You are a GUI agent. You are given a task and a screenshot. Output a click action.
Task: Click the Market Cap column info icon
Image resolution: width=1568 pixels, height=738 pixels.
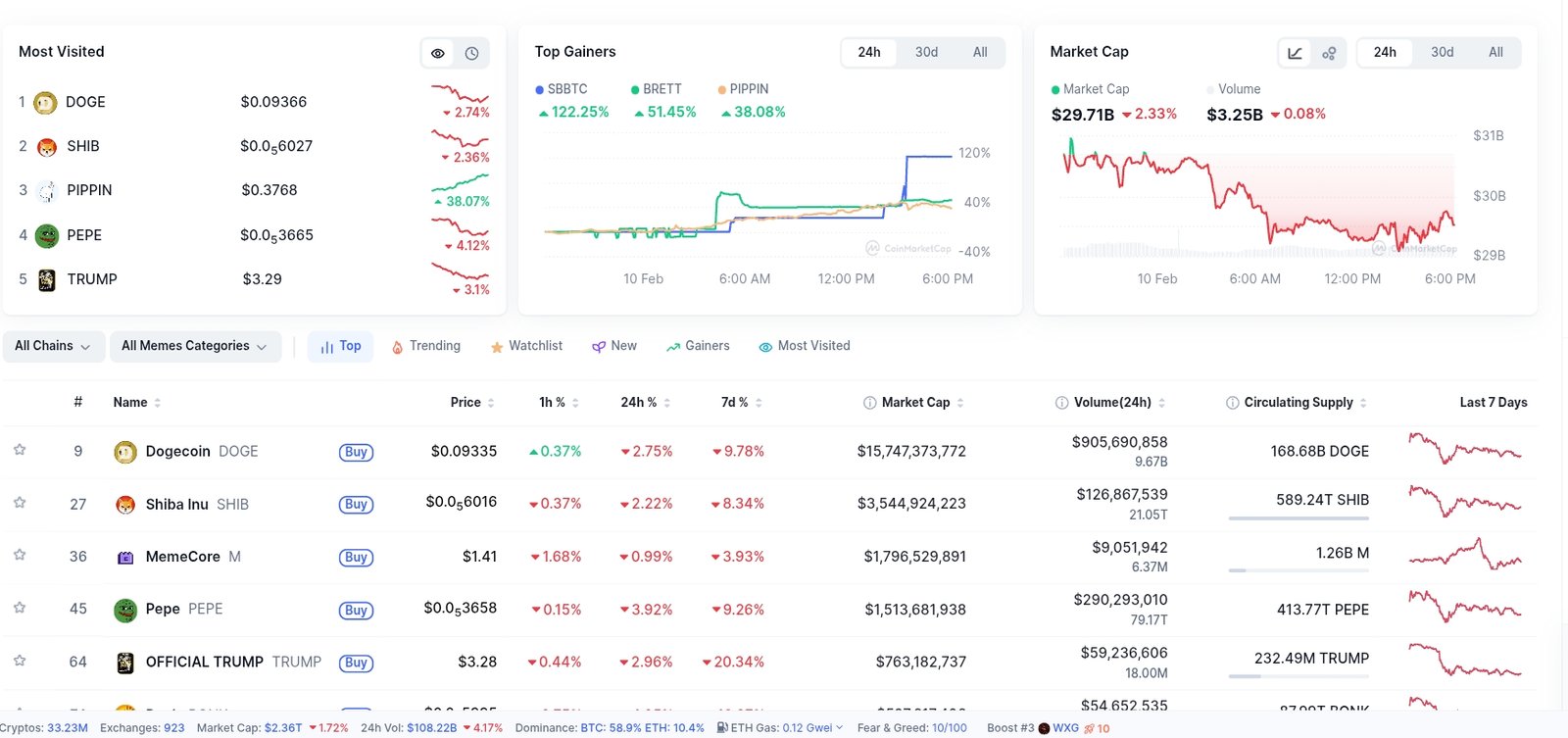pos(869,403)
